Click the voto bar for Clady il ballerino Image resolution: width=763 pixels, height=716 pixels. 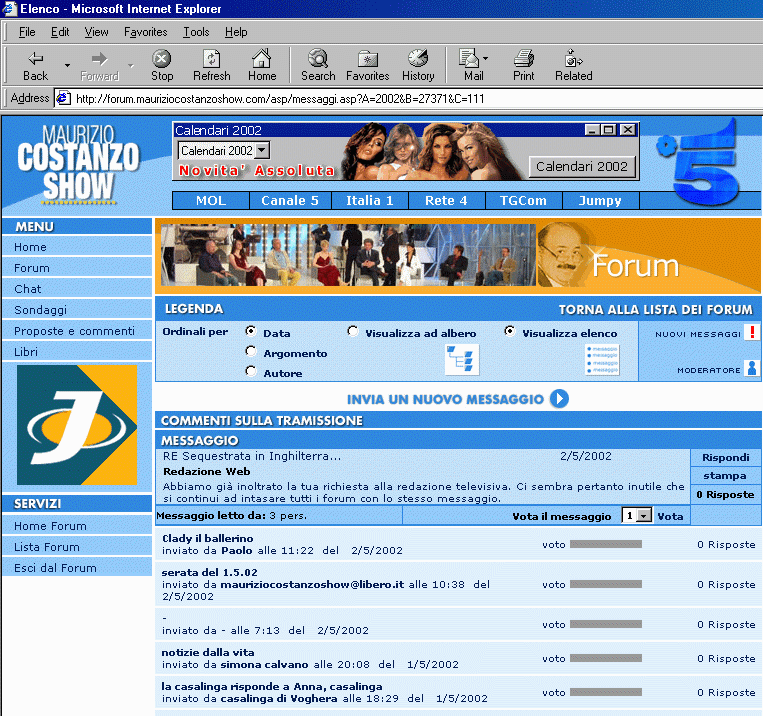click(606, 544)
